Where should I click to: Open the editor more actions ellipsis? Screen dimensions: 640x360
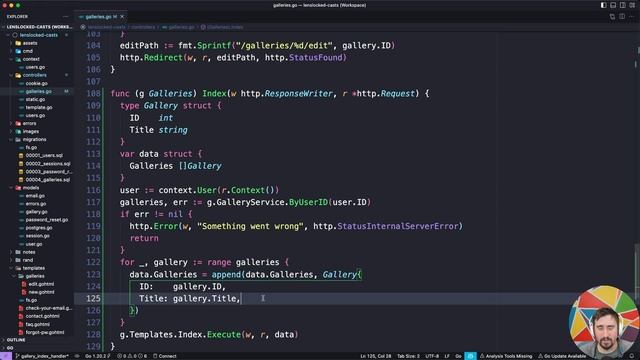click(631, 17)
